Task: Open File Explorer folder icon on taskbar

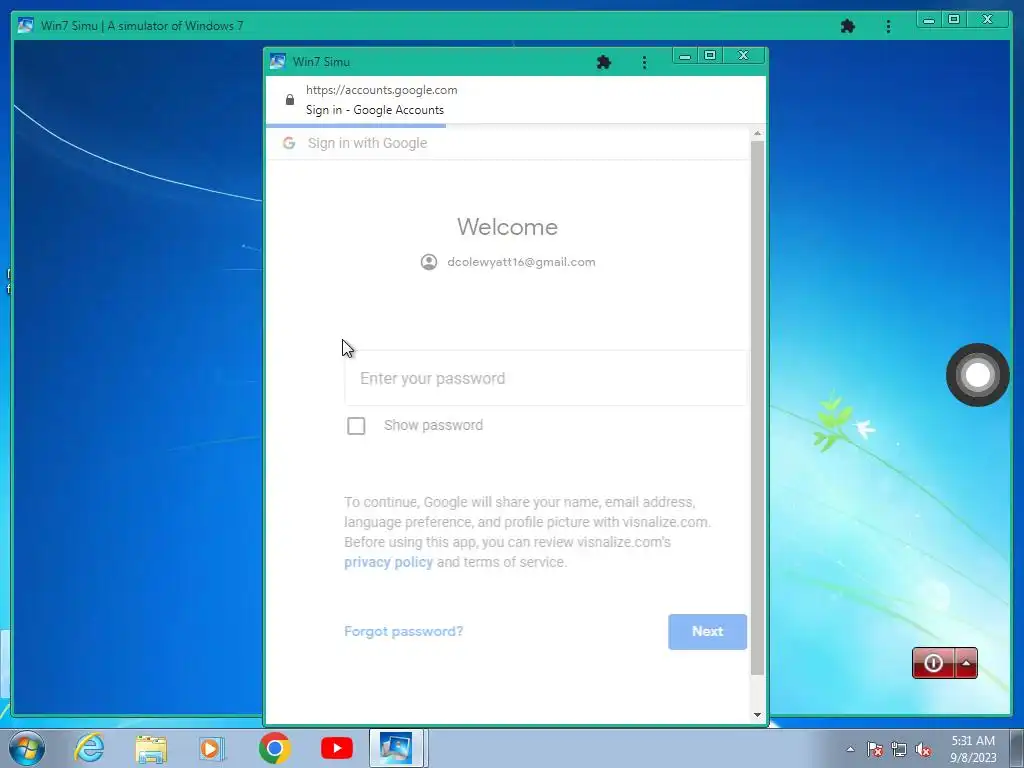Action: 151,749
